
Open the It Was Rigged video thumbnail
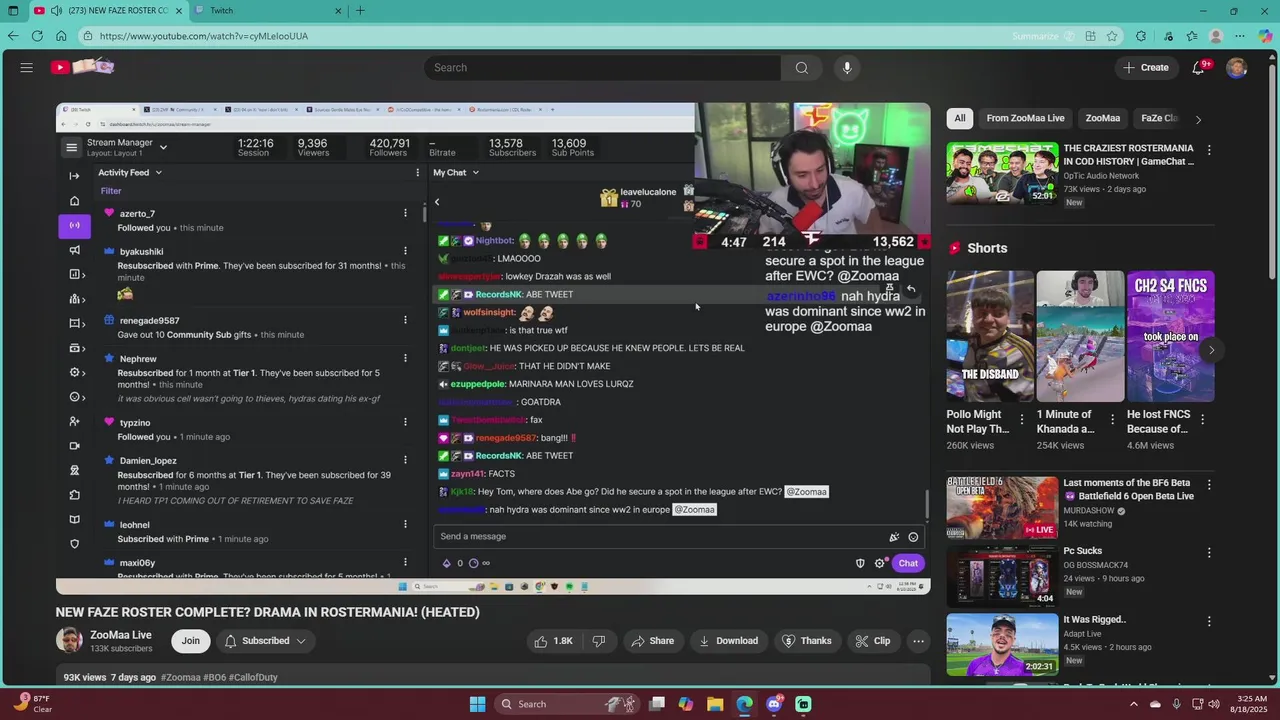1002,644
